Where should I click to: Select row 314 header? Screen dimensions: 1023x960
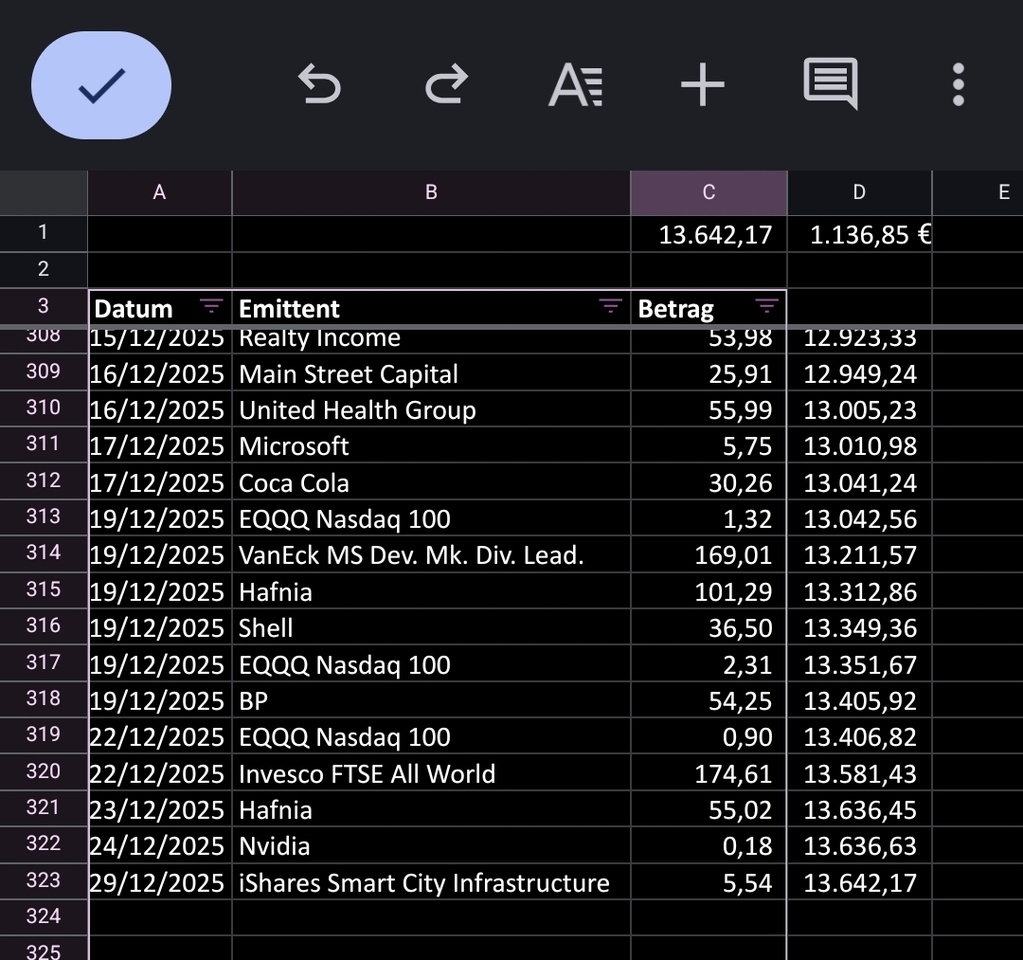point(43,553)
